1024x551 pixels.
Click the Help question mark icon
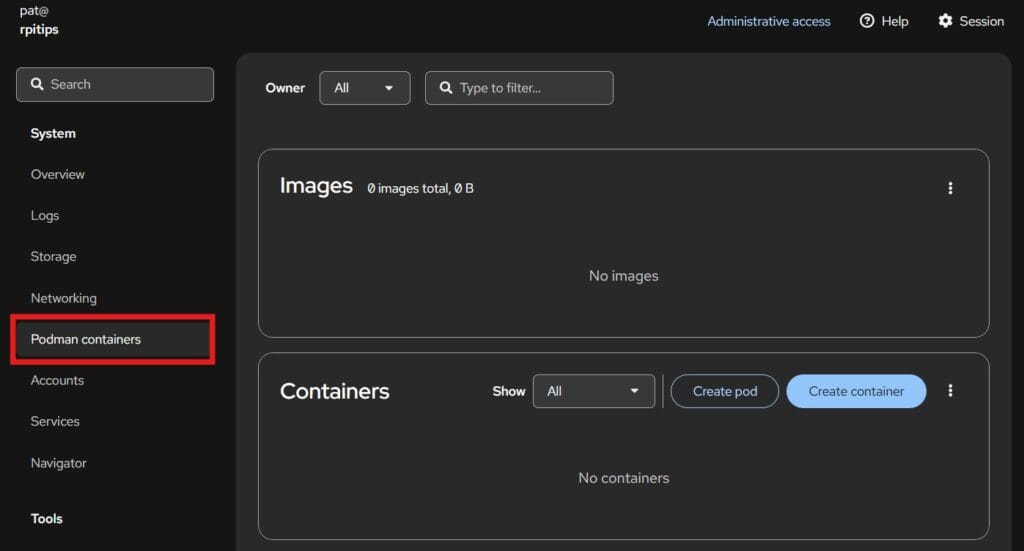point(867,21)
